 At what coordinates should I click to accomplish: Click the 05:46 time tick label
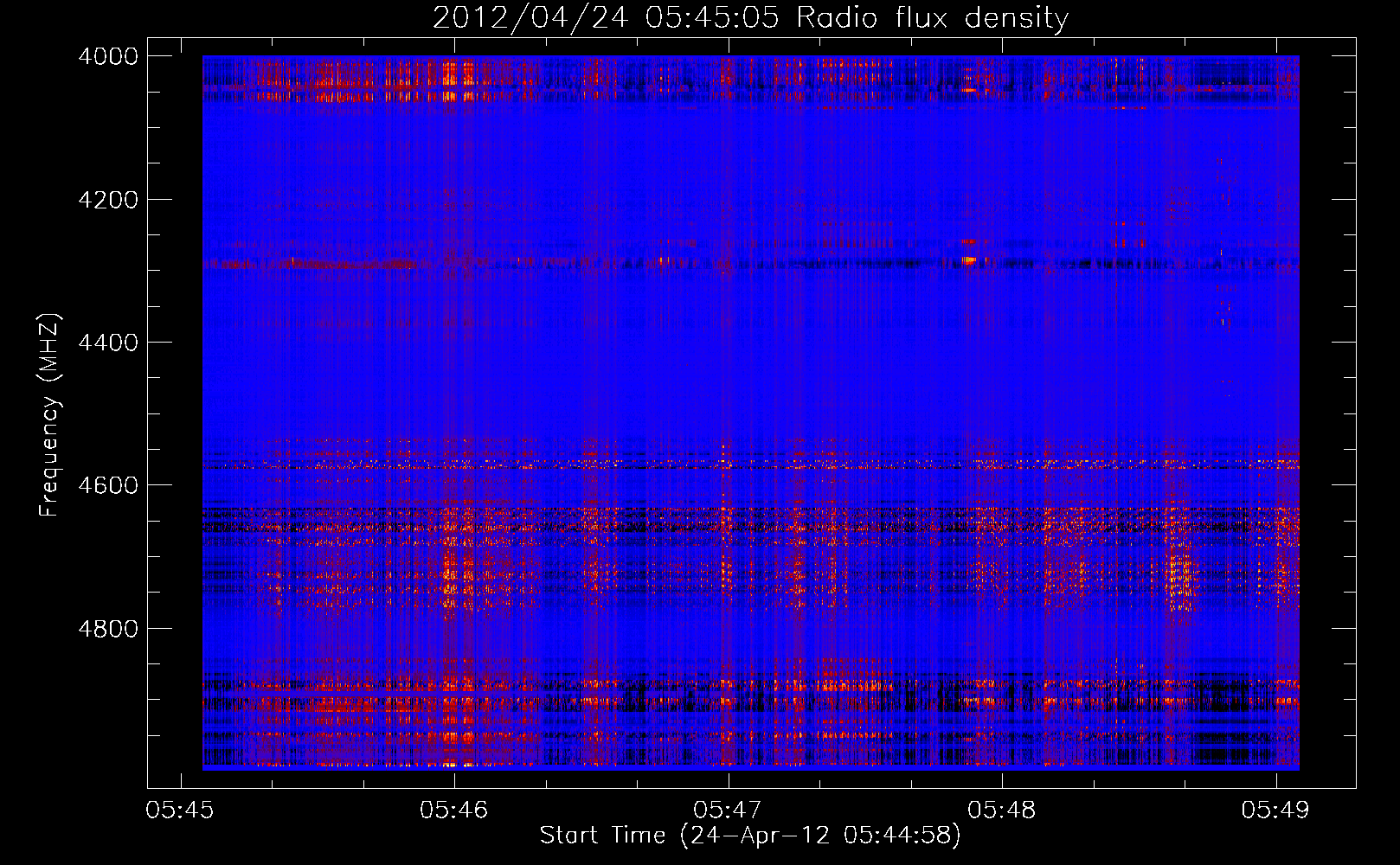pos(454,810)
